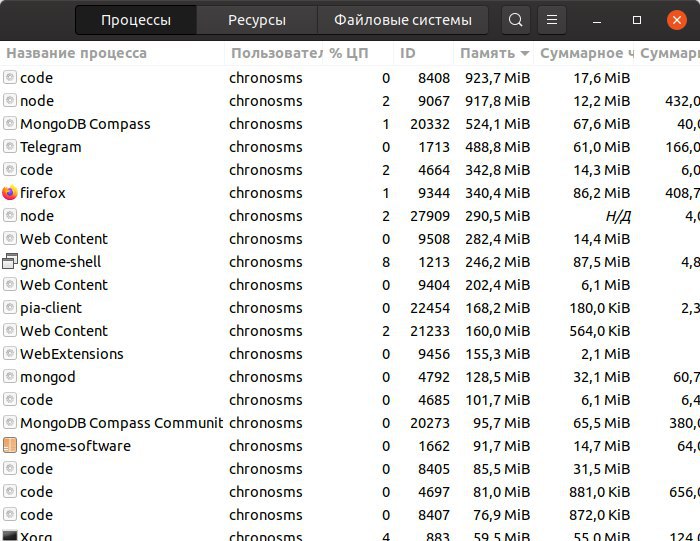The width and height of the screenshot is (700, 541).
Task: Click the Telegram row process icon
Action: click(10, 147)
